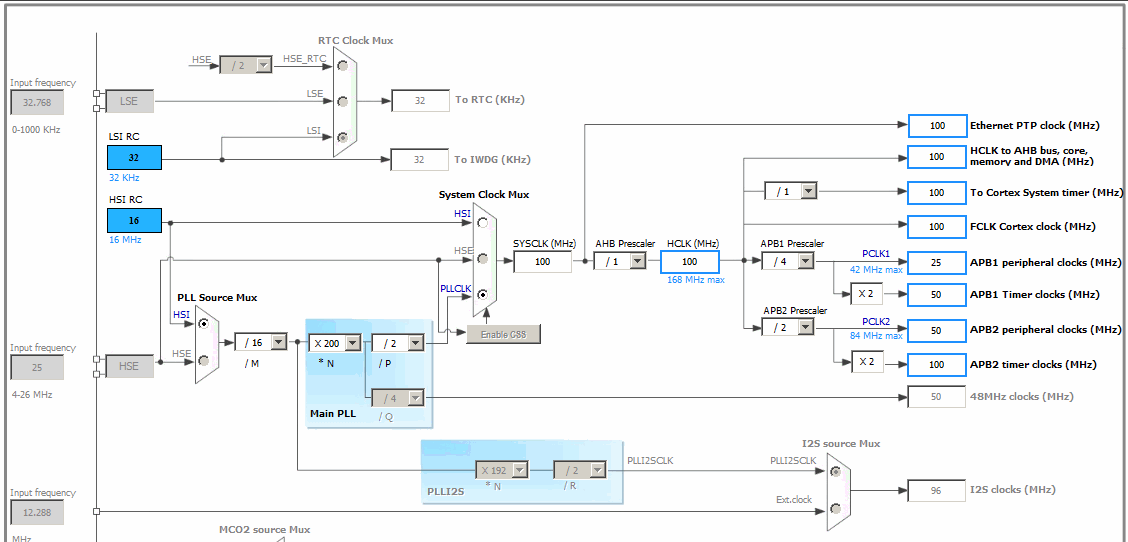Click the APB2 peripheral clocks value box
The image size is (1128, 542).
[x=937, y=330]
